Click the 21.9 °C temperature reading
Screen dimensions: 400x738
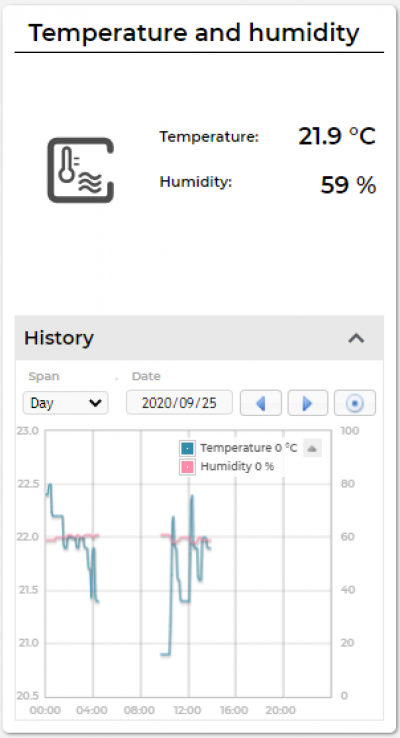coord(337,136)
